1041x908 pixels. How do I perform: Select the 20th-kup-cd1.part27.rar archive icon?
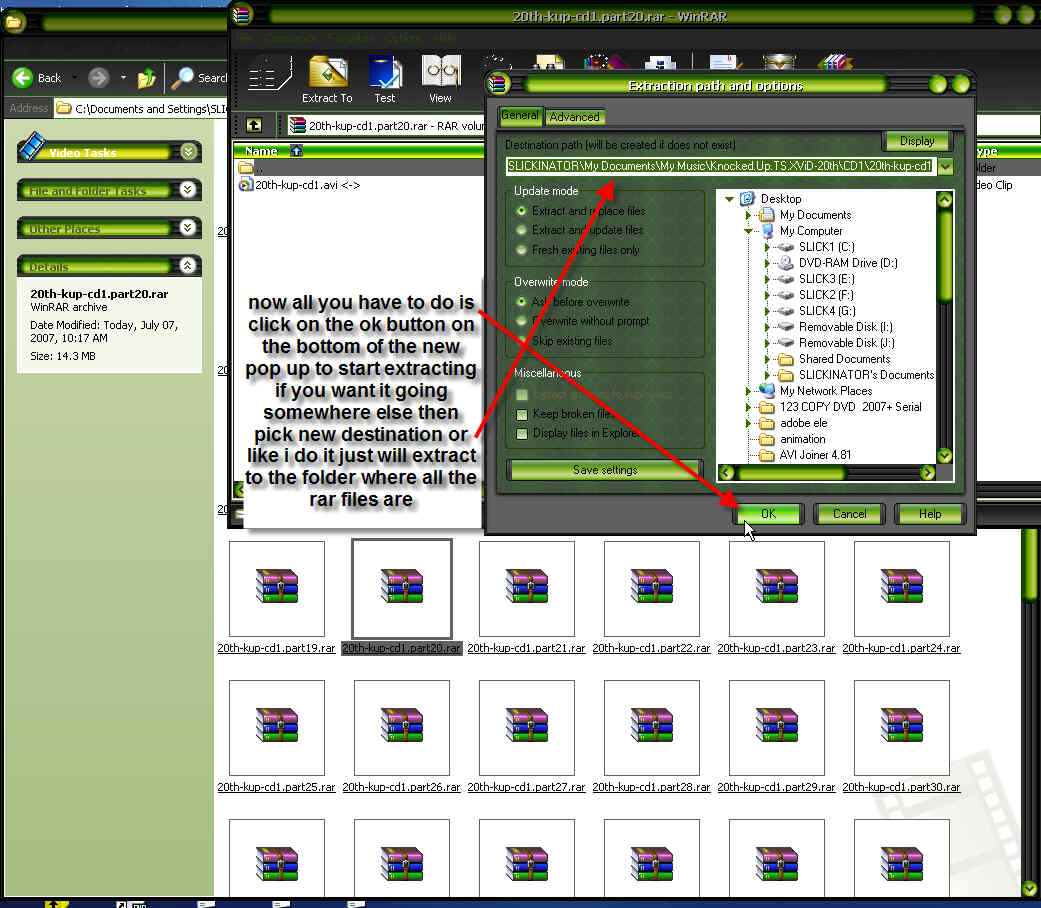pos(526,725)
